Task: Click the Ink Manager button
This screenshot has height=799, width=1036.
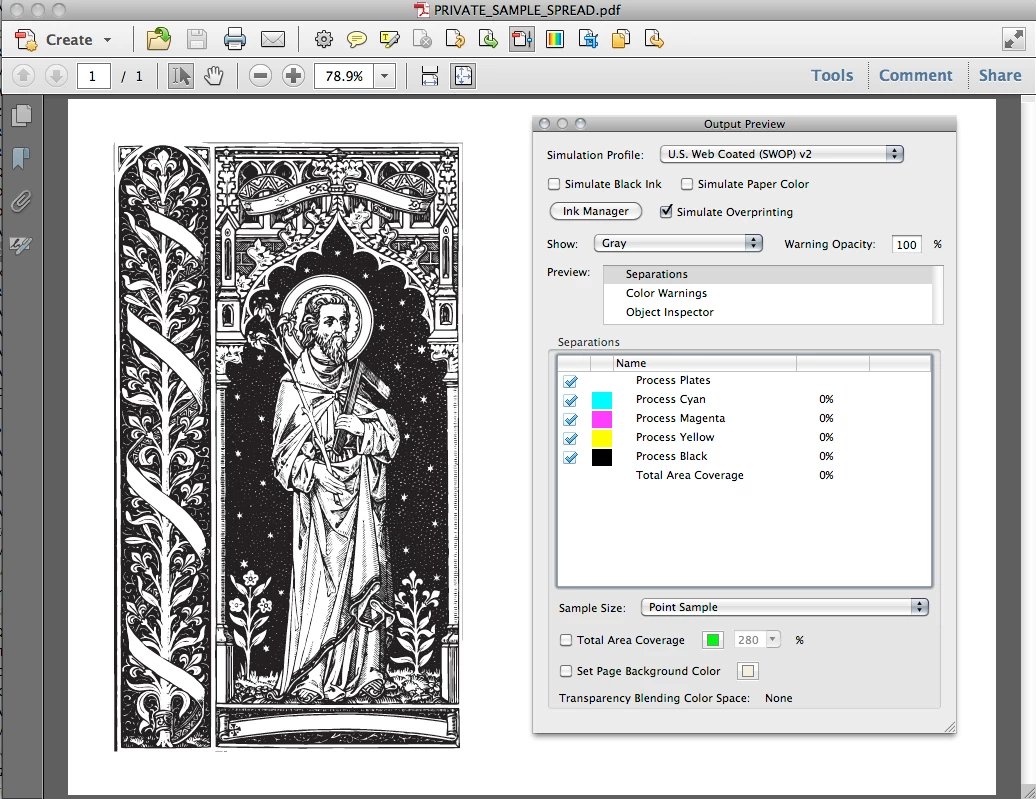Action: pos(595,212)
